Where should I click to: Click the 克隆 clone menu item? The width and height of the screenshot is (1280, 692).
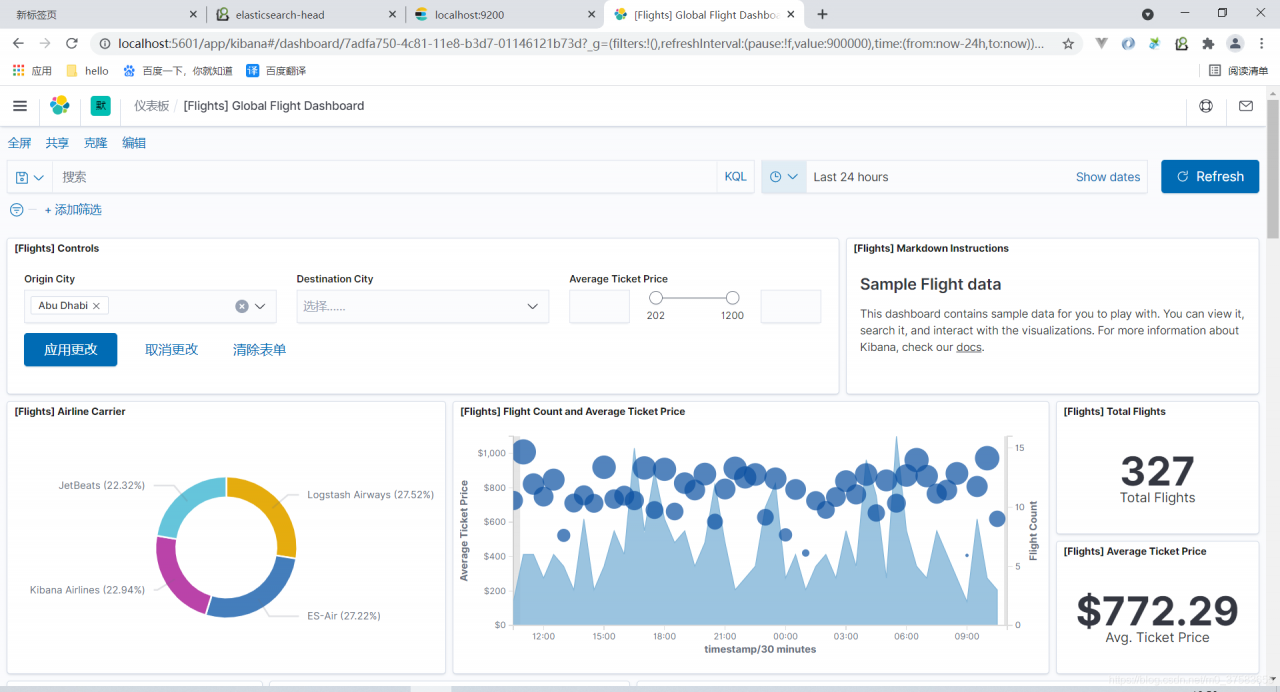(x=96, y=143)
